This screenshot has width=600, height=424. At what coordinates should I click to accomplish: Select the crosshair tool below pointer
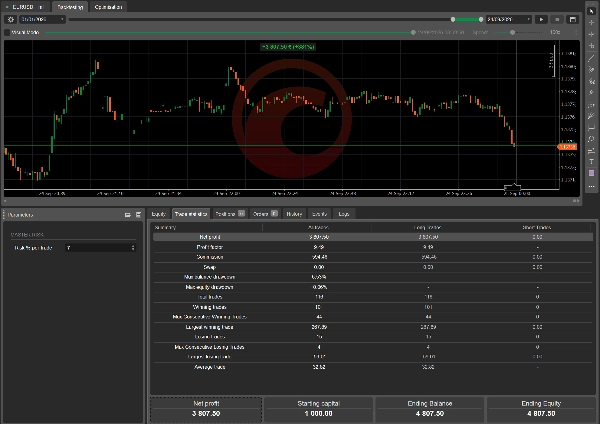(x=591, y=23)
